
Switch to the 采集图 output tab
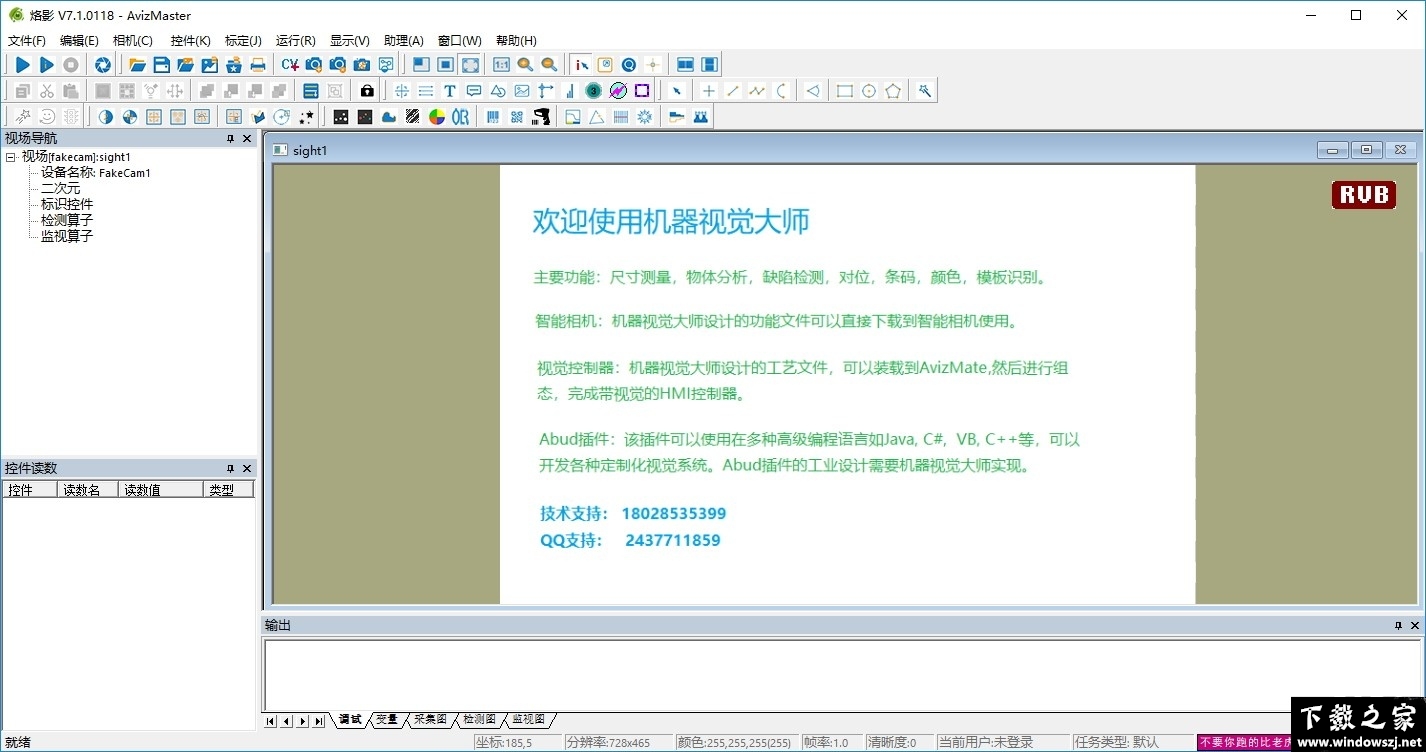tap(430, 720)
